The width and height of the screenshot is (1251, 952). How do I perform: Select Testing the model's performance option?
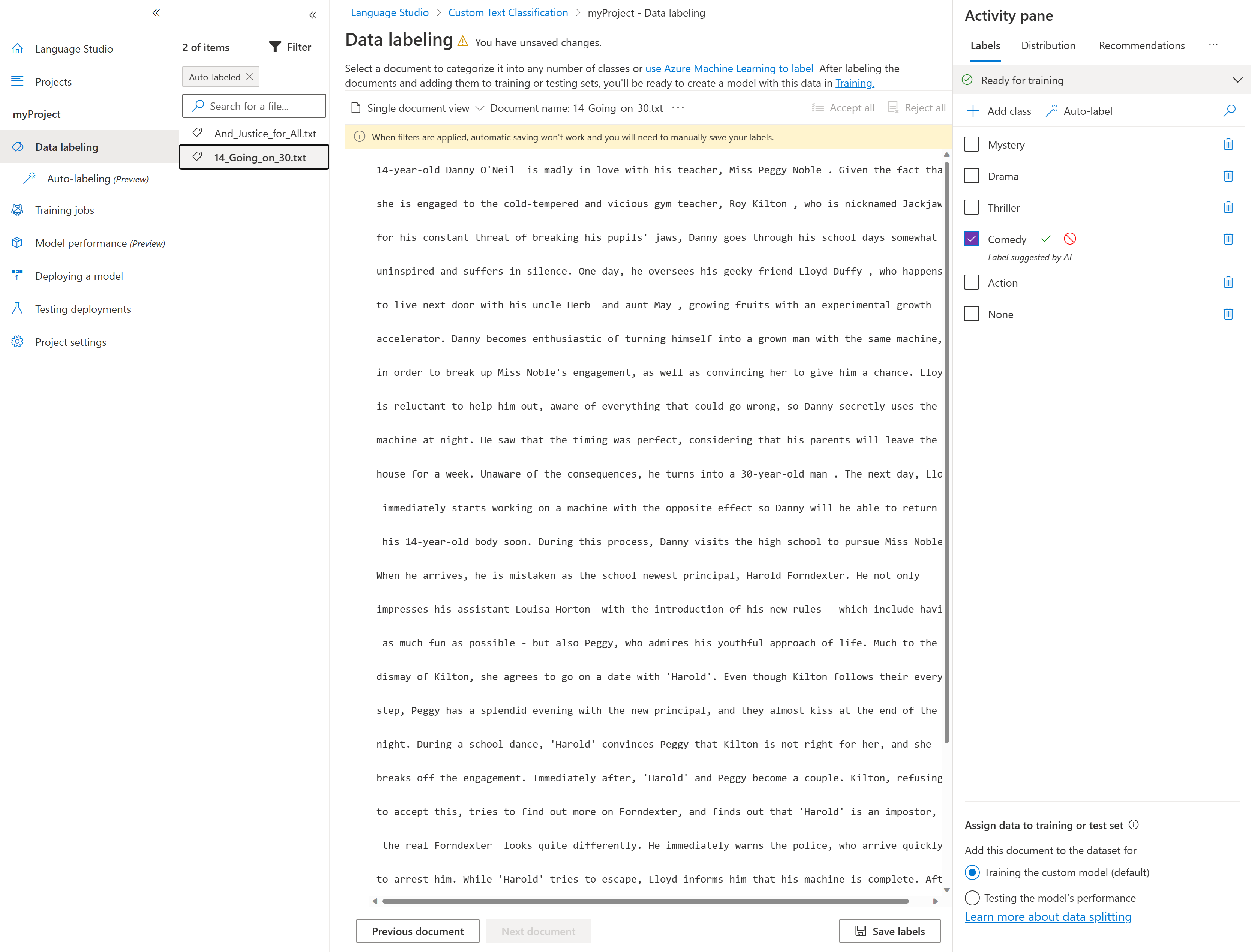pyautogui.click(x=972, y=898)
